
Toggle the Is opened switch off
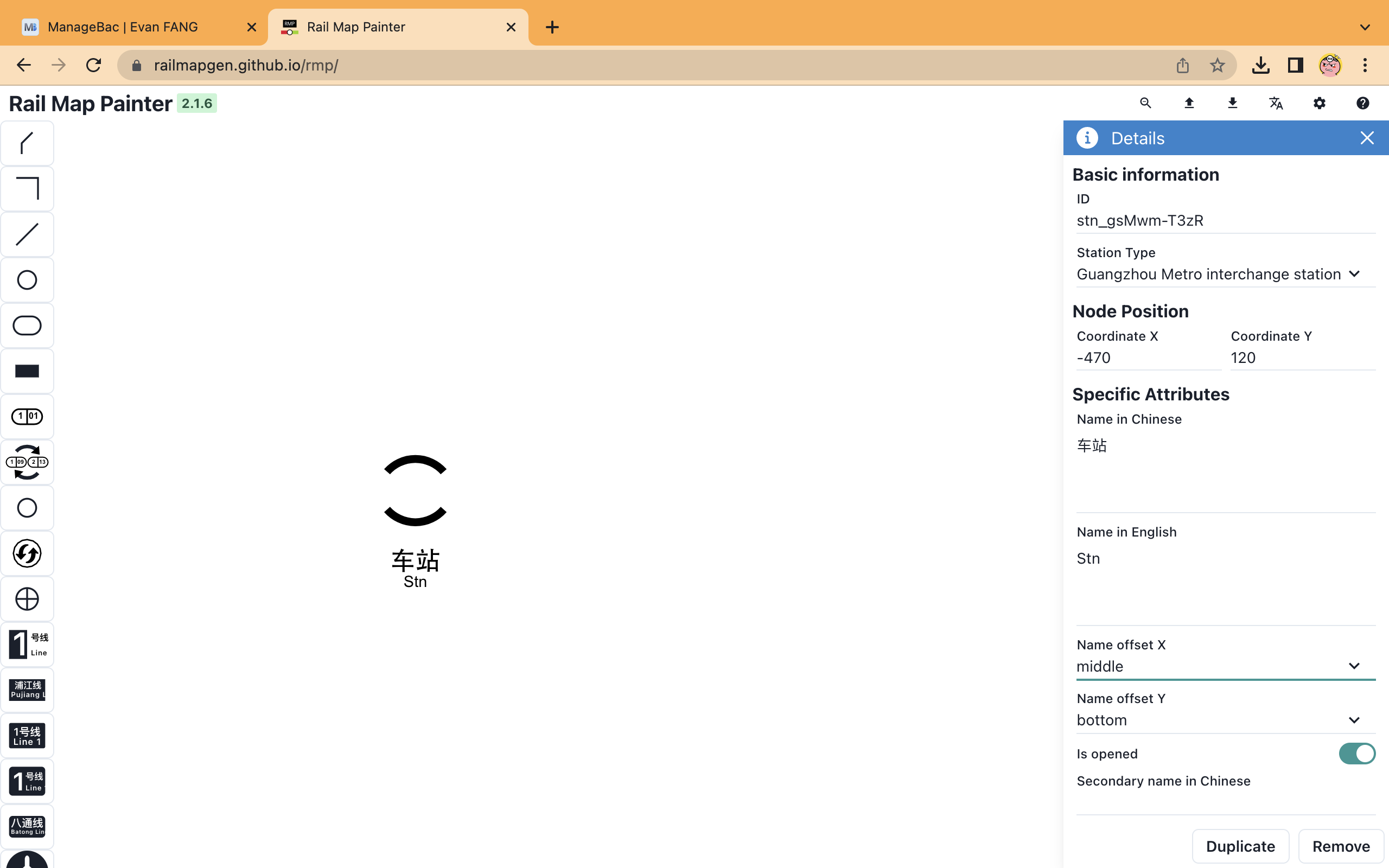1357,754
